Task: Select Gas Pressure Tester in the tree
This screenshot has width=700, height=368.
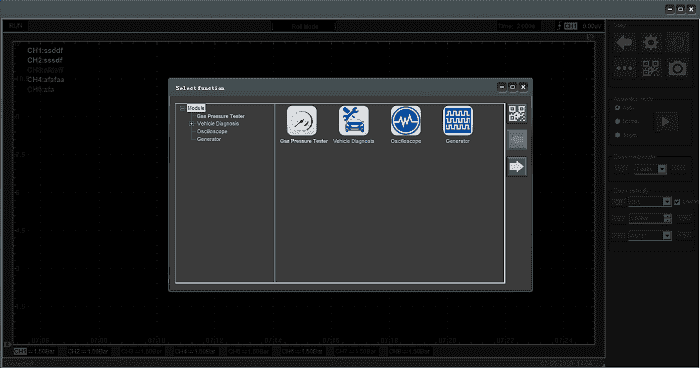Action: pyautogui.click(x=221, y=116)
